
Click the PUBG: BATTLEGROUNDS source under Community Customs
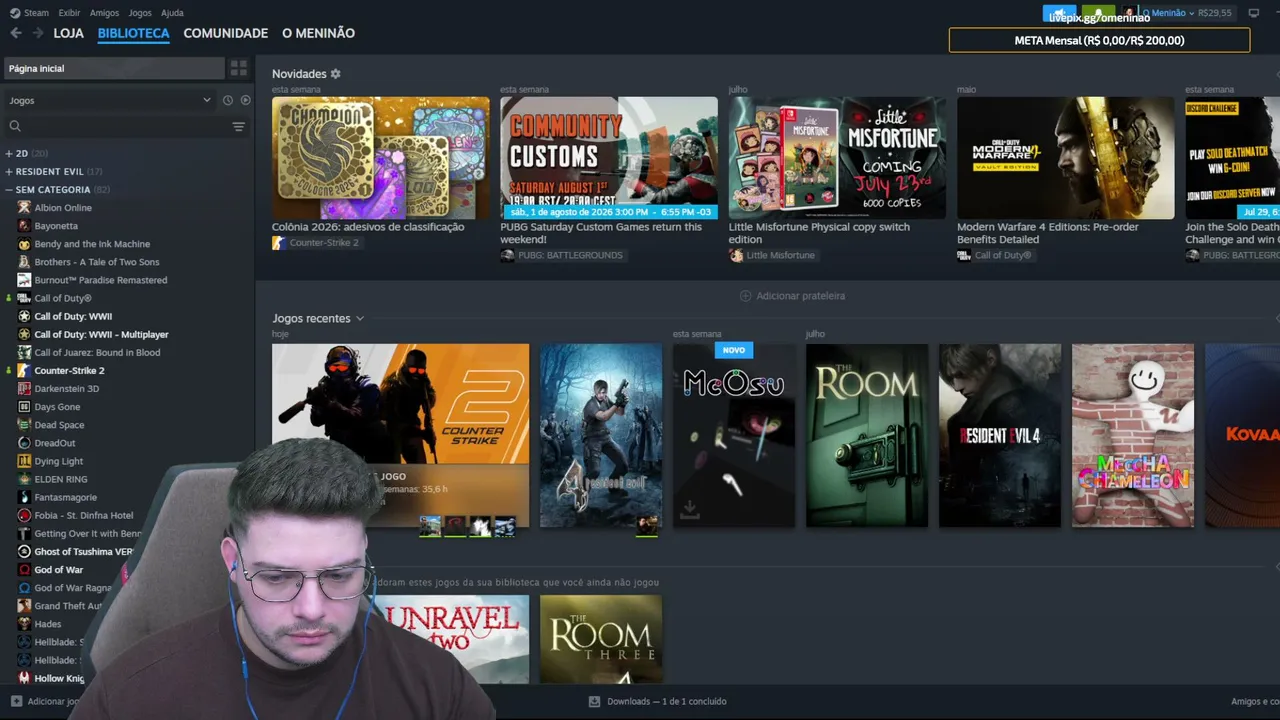pyautogui.click(x=562, y=256)
